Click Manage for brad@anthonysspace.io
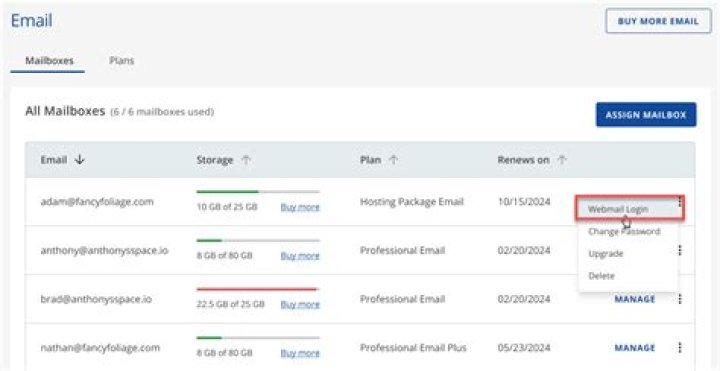720x371 pixels. click(635, 299)
